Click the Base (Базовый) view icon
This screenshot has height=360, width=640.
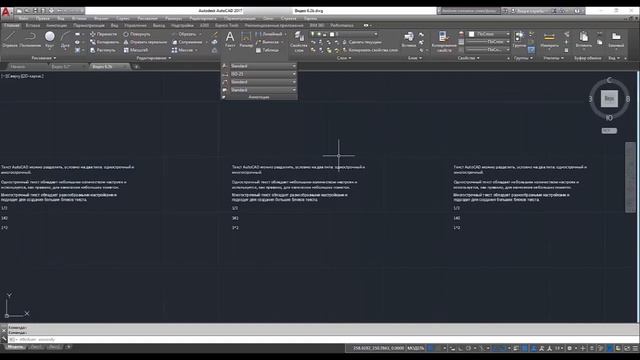pos(616,39)
